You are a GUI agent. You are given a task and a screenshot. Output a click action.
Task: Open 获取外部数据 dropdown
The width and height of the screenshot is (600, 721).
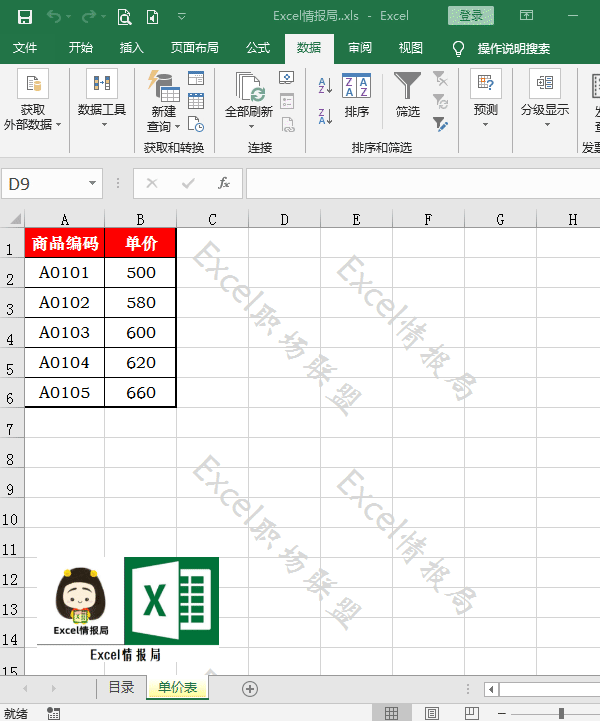pos(32,100)
